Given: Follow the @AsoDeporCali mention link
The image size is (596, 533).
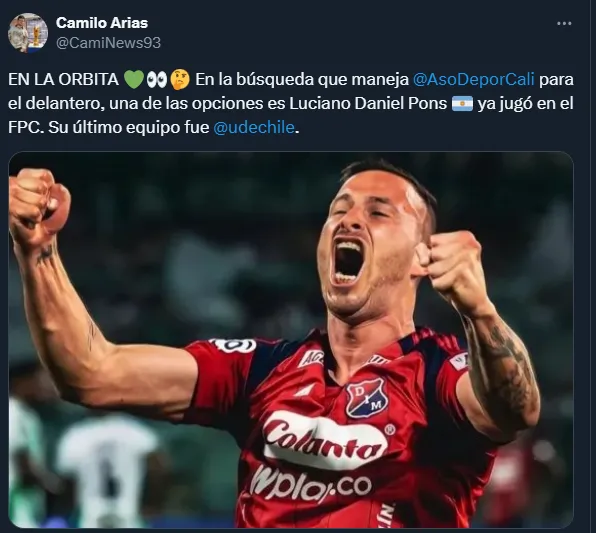Looking at the screenshot, I should point(473,80).
